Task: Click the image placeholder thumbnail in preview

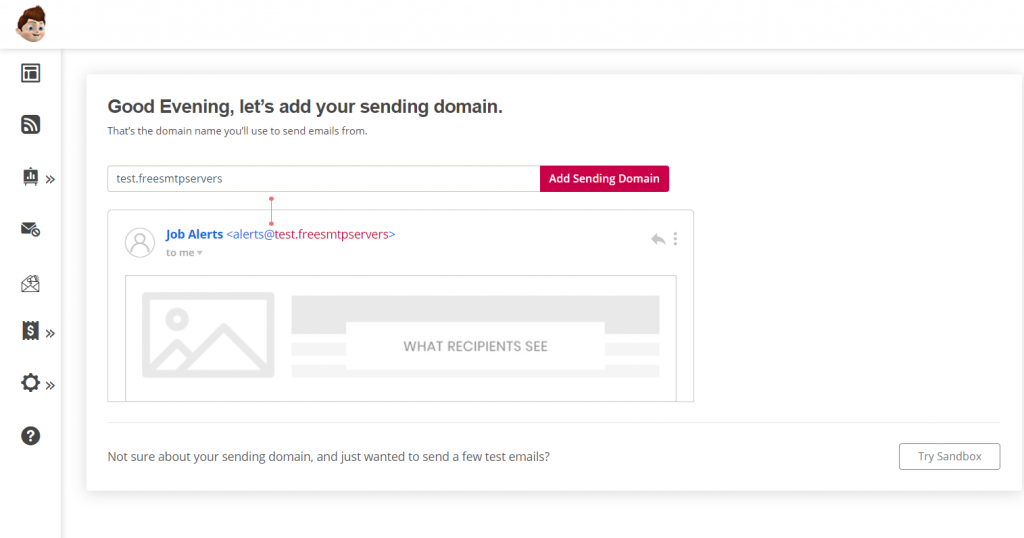Action: pos(208,334)
